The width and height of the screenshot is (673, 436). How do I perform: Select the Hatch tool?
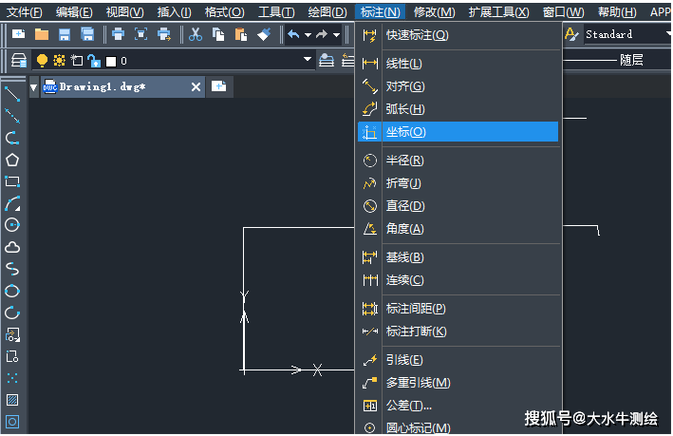click(12, 400)
